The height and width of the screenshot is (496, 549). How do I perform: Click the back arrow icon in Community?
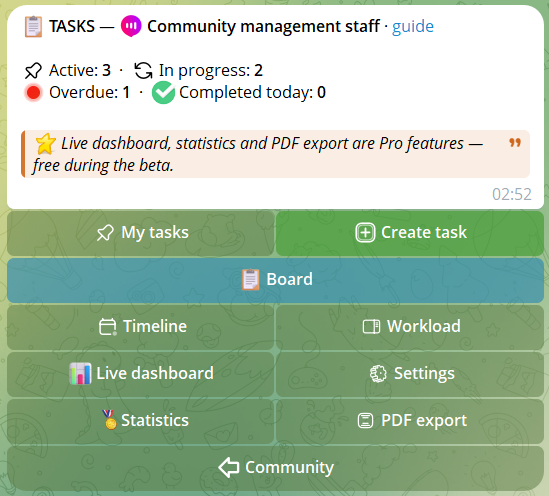coord(229,467)
